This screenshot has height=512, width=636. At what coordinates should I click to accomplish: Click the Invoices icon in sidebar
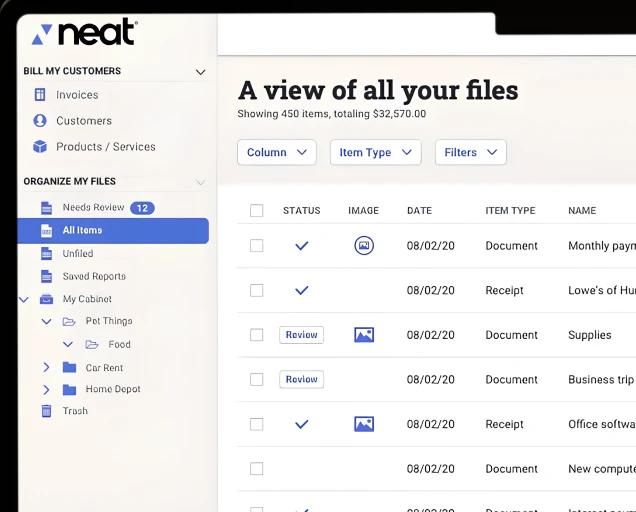click(x=40, y=95)
